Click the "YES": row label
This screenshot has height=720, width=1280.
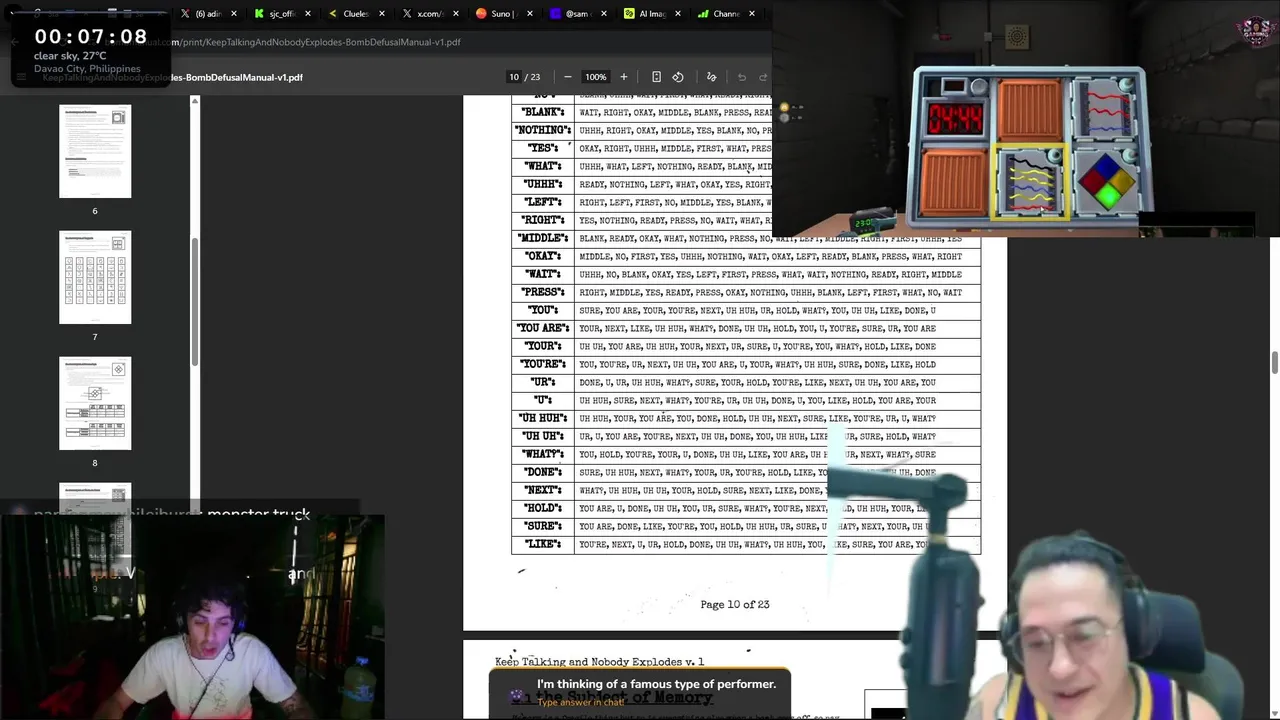[543, 148]
